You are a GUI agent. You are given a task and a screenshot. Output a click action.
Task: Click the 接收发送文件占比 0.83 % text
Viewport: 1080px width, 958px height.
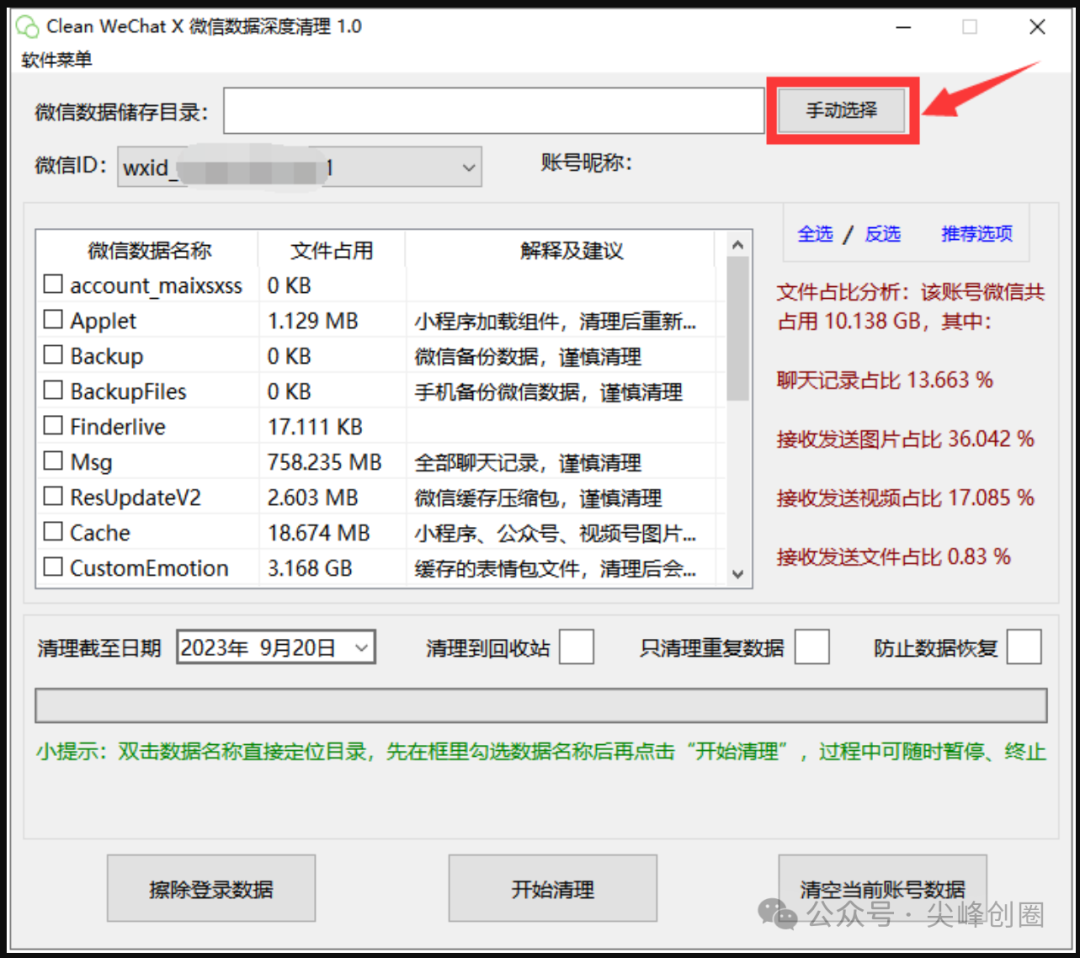893,556
